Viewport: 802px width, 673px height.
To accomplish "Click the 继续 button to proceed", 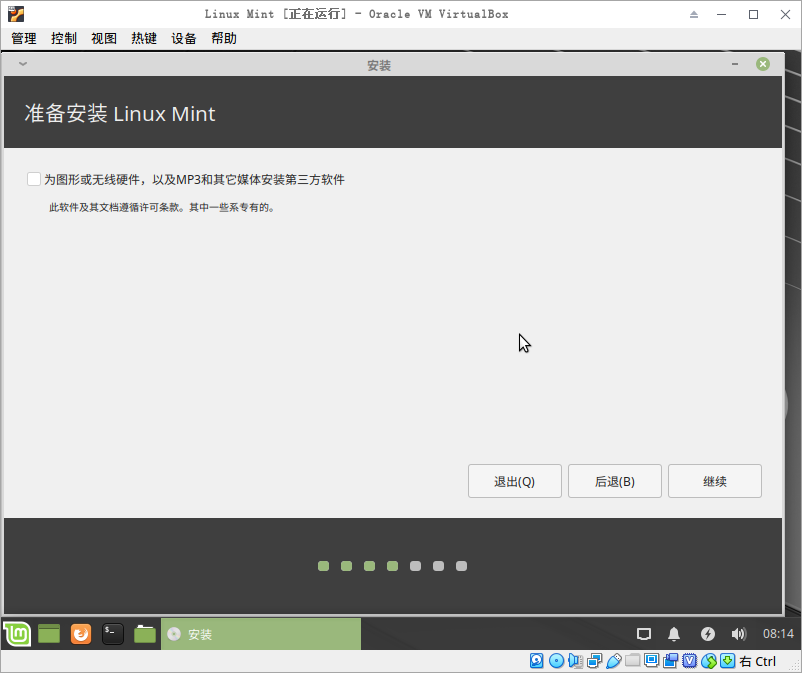I will [x=714, y=481].
